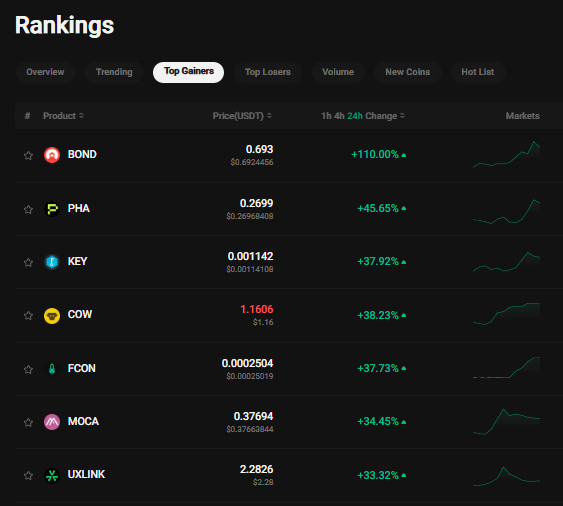
Task: Switch to the Volume tab
Action: (338, 72)
